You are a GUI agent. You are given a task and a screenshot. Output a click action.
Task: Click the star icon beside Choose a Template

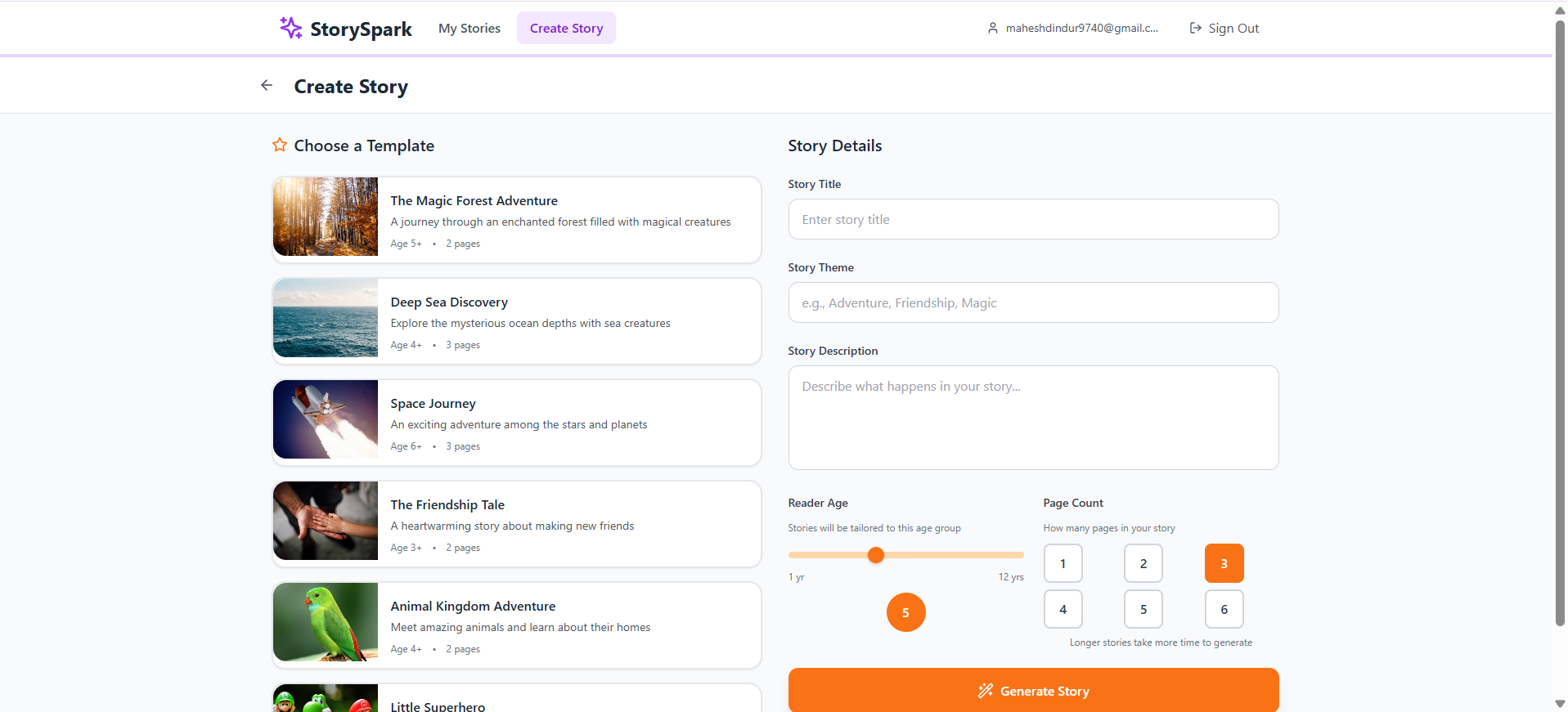(280, 145)
